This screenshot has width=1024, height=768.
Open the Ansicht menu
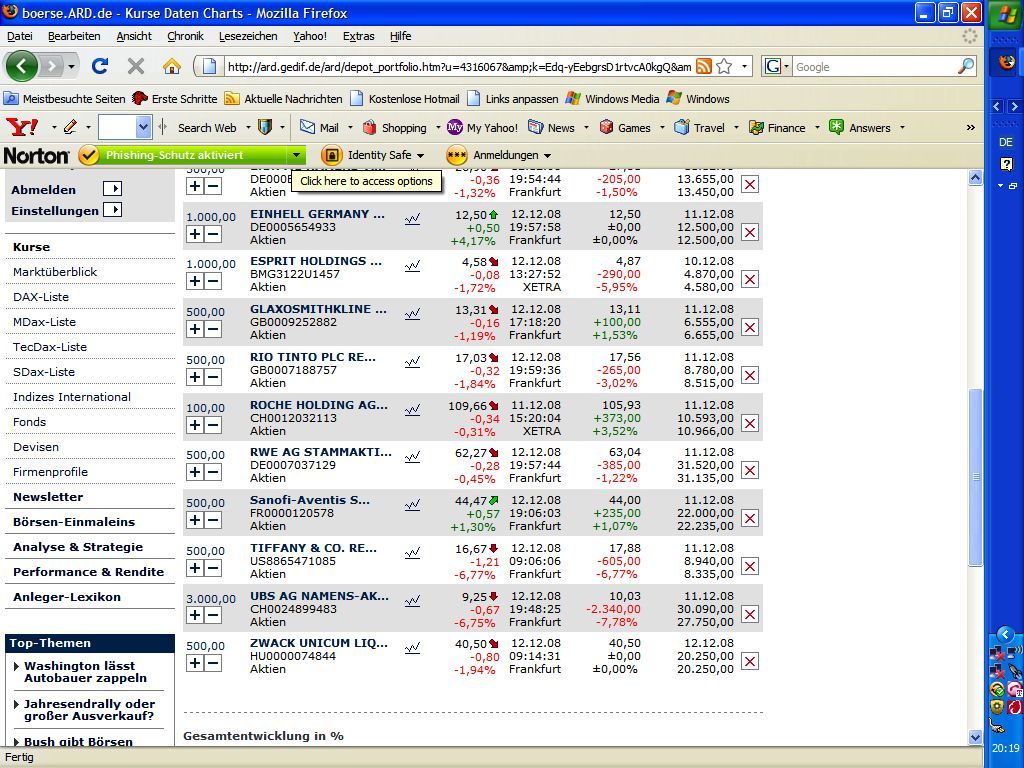click(x=134, y=36)
